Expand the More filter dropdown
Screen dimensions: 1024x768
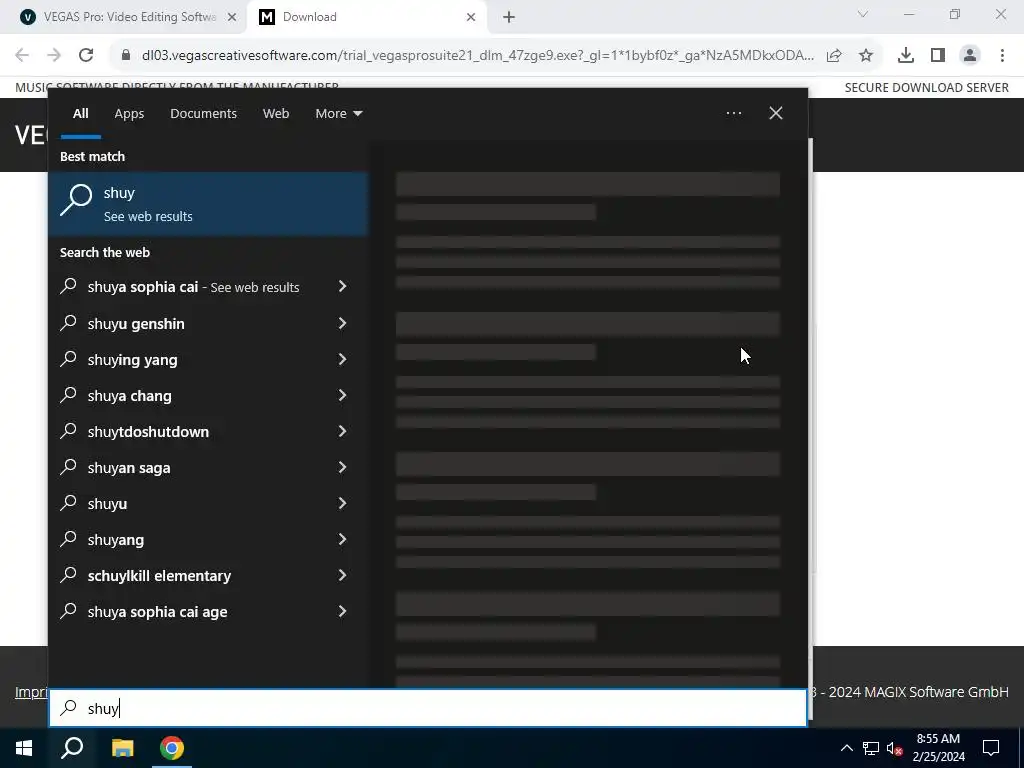pos(338,114)
